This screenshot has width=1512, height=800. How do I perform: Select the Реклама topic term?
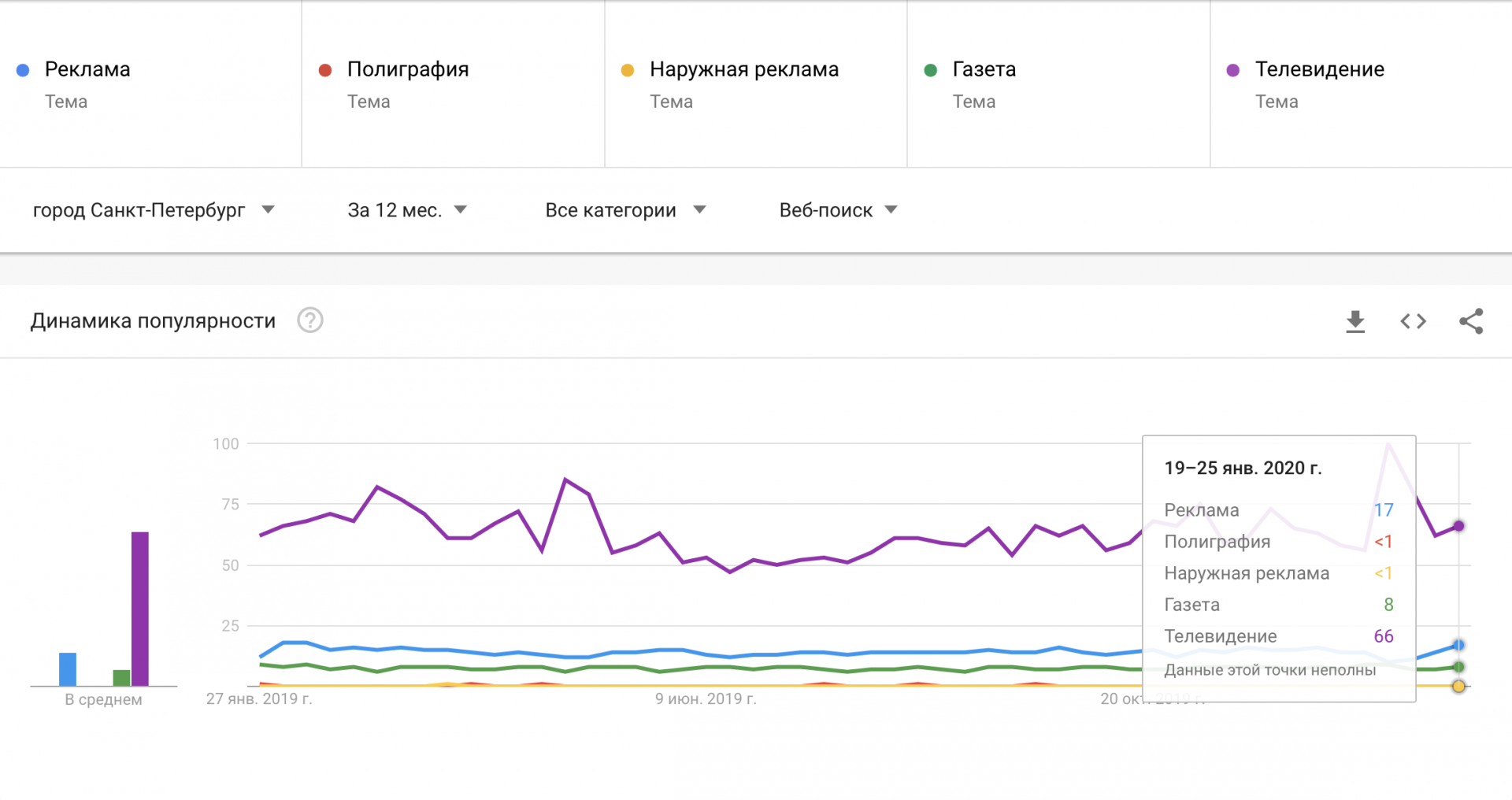tap(87, 69)
